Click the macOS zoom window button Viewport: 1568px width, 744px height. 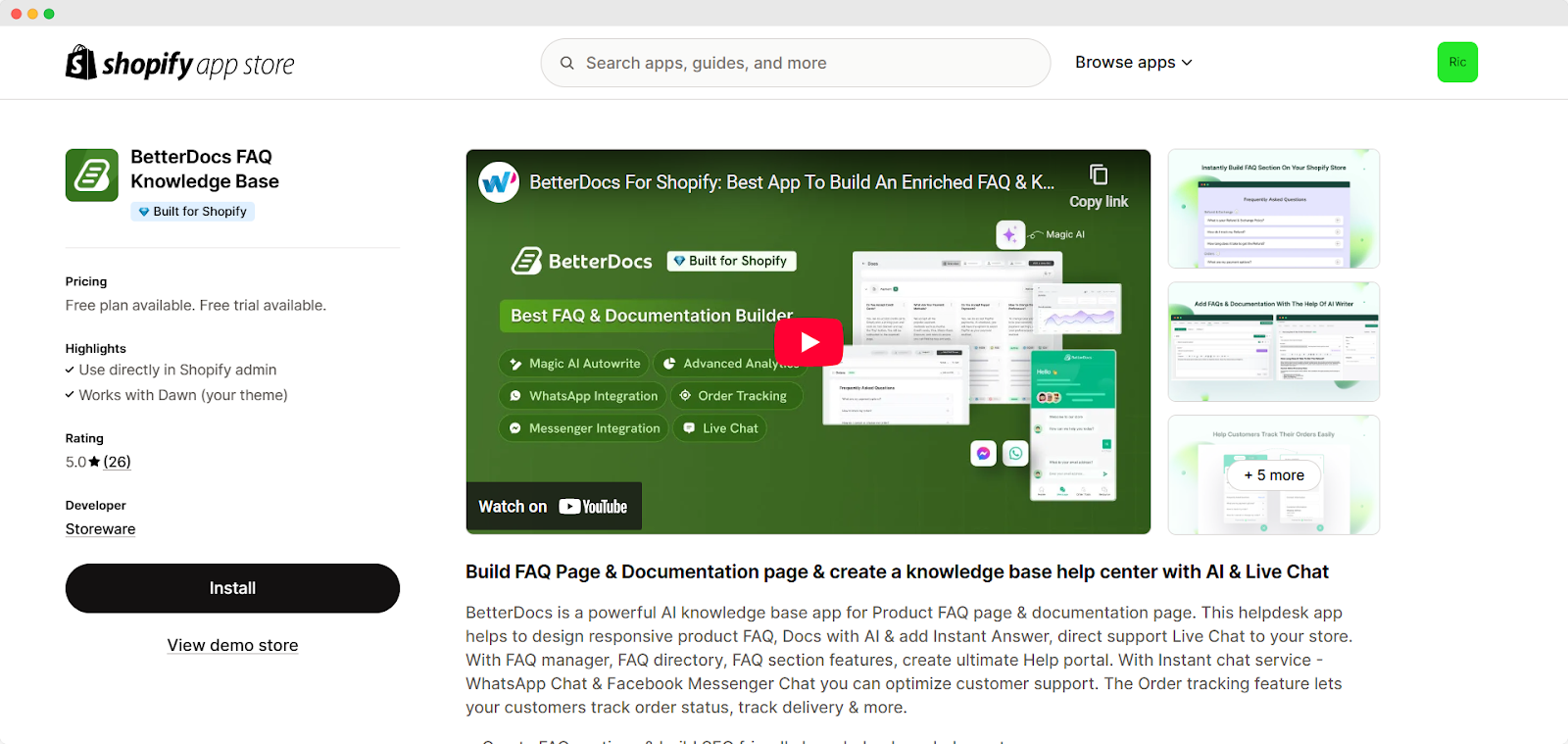pyautogui.click(x=49, y=14)
